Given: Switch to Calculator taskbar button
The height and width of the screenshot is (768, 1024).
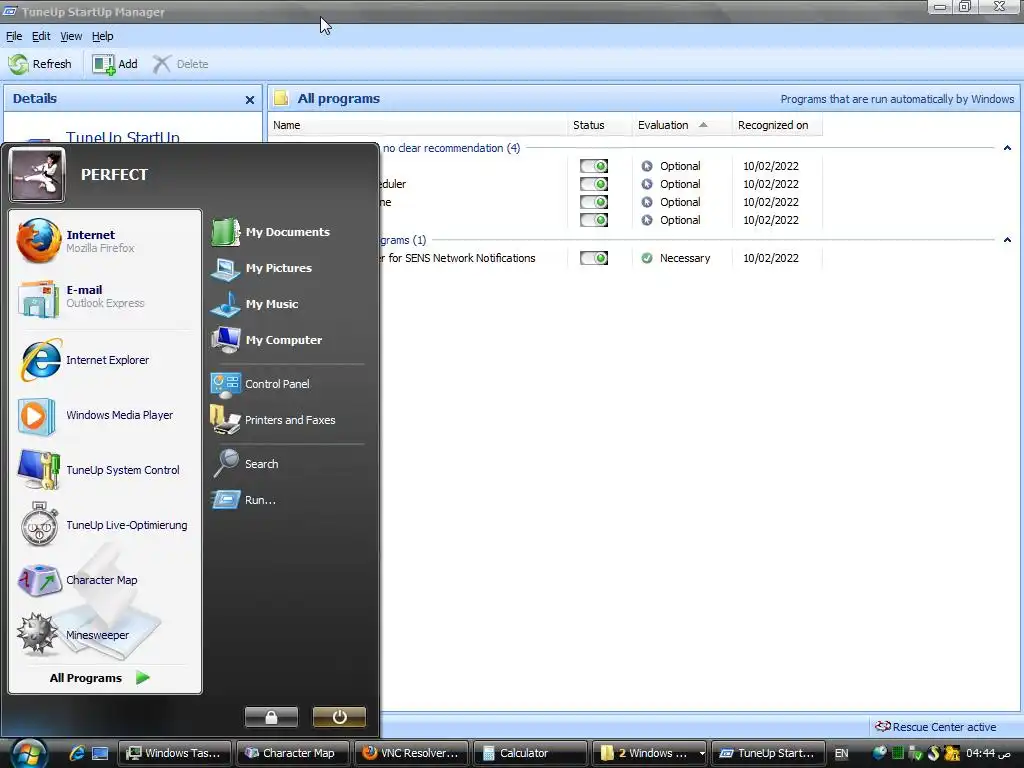Looking at the screenshot, I should tap(529, 753).
